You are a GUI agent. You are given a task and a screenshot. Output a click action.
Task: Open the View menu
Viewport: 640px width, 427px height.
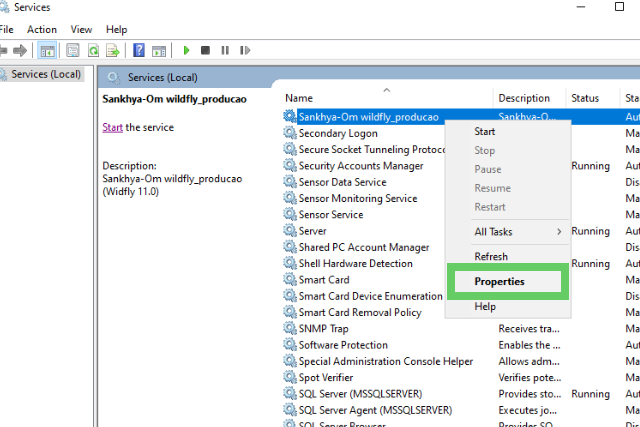point(81,30)
